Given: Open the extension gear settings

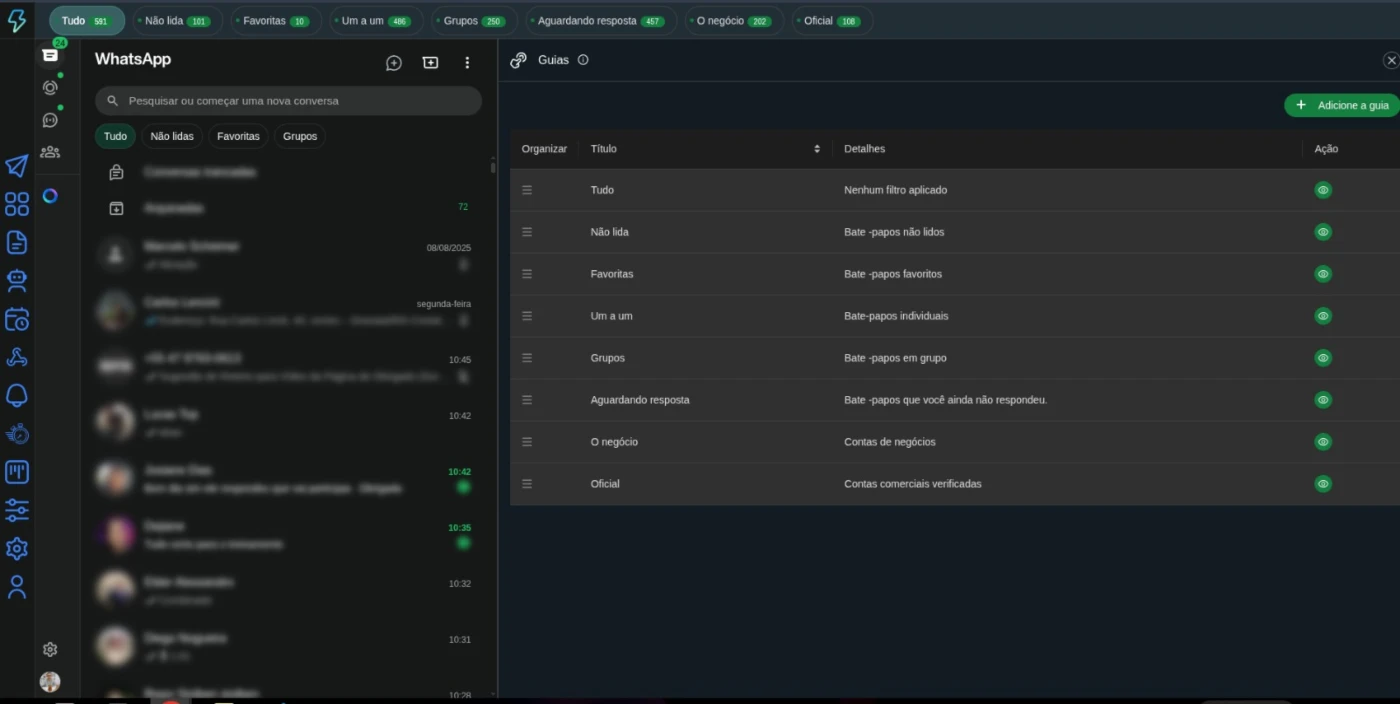Looking at the screenshot, I should tap(17, 549).
